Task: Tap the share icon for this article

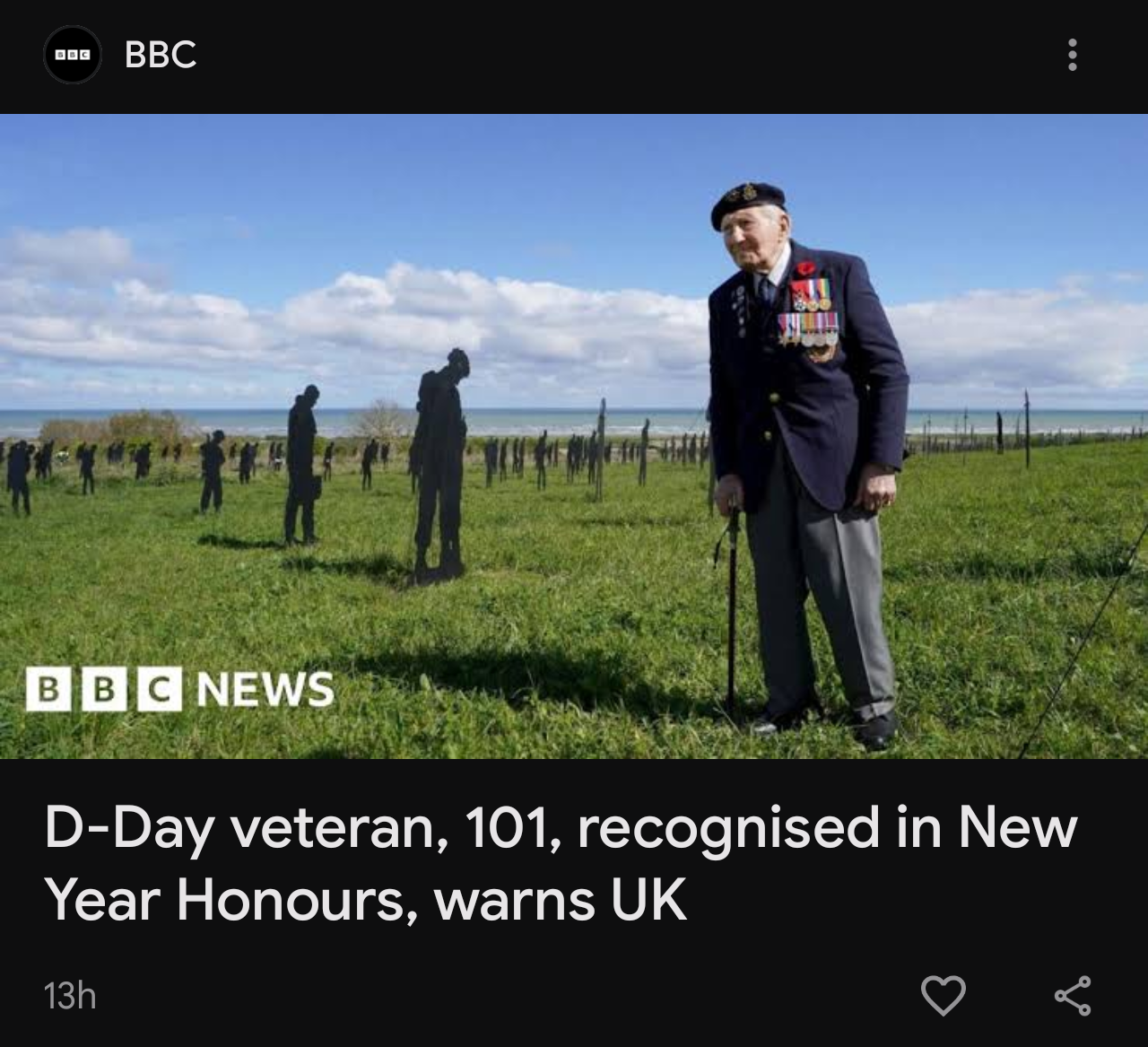Action: click(x=1073, y=995)
